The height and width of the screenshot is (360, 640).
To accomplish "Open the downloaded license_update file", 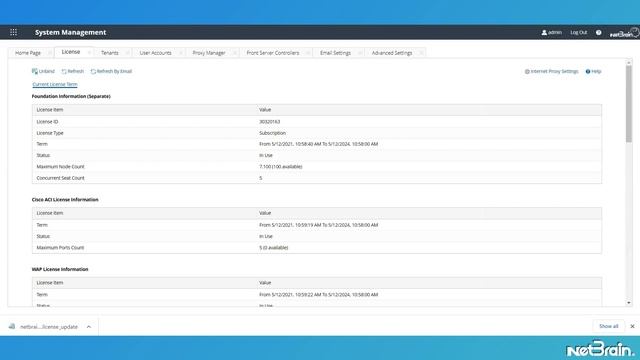I will 49,327.
